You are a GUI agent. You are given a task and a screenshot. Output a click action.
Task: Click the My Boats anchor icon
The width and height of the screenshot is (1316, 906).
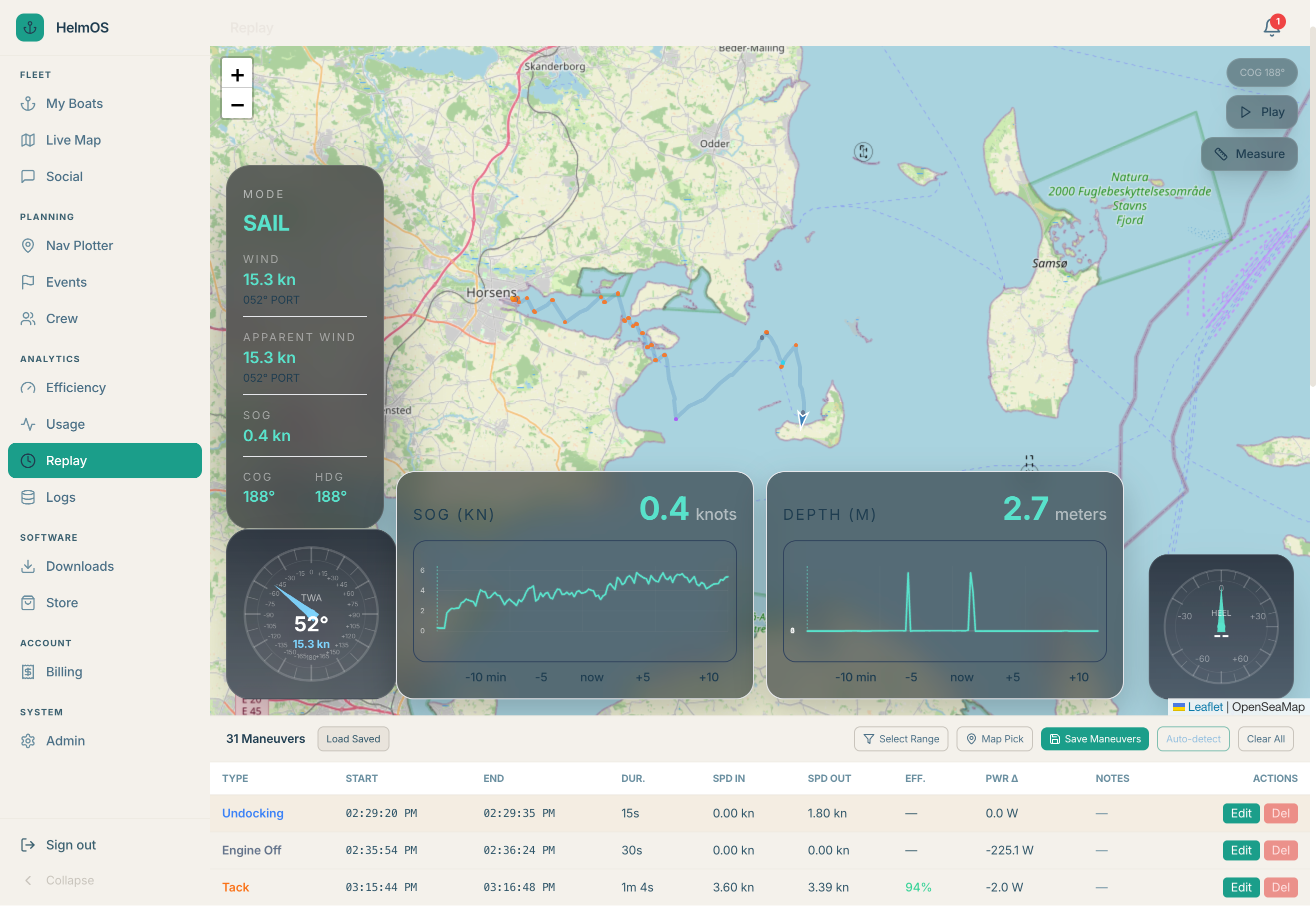[x=28, y=104]
